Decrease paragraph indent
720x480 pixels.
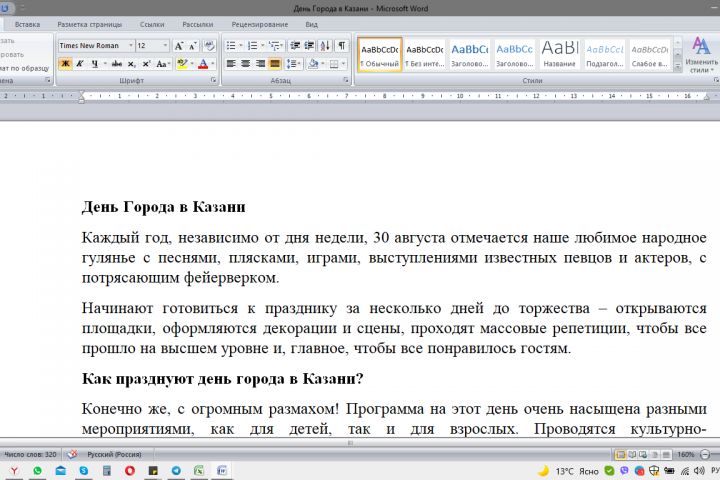coord(295,45)
